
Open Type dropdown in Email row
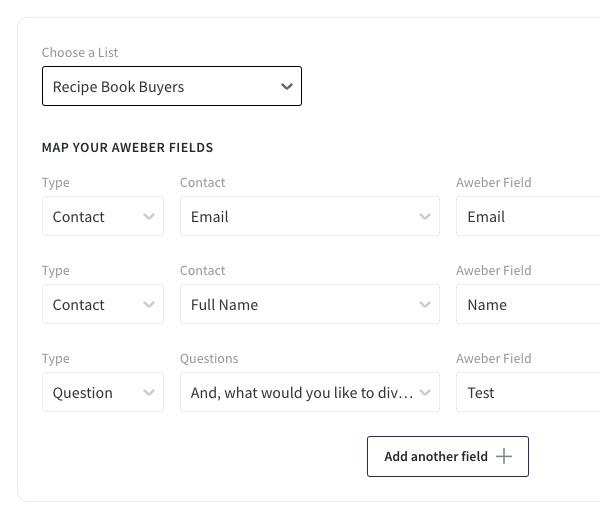coord(102,217)
